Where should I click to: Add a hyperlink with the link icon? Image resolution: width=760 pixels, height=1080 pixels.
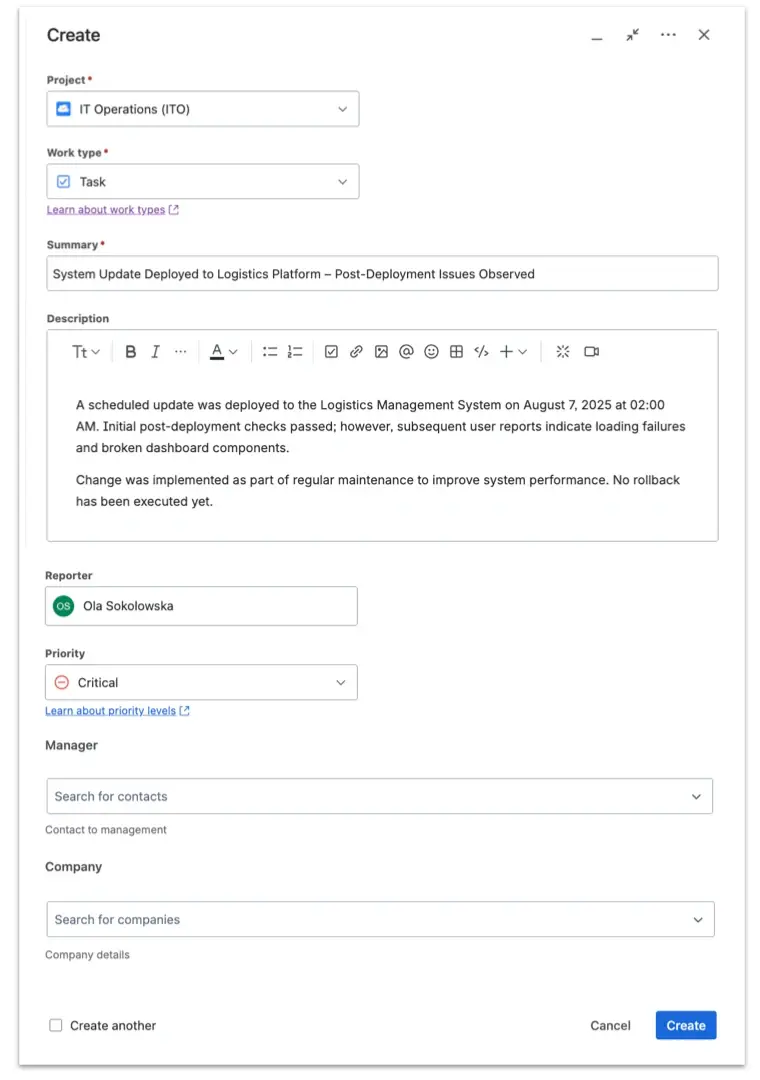click(357, 351)
